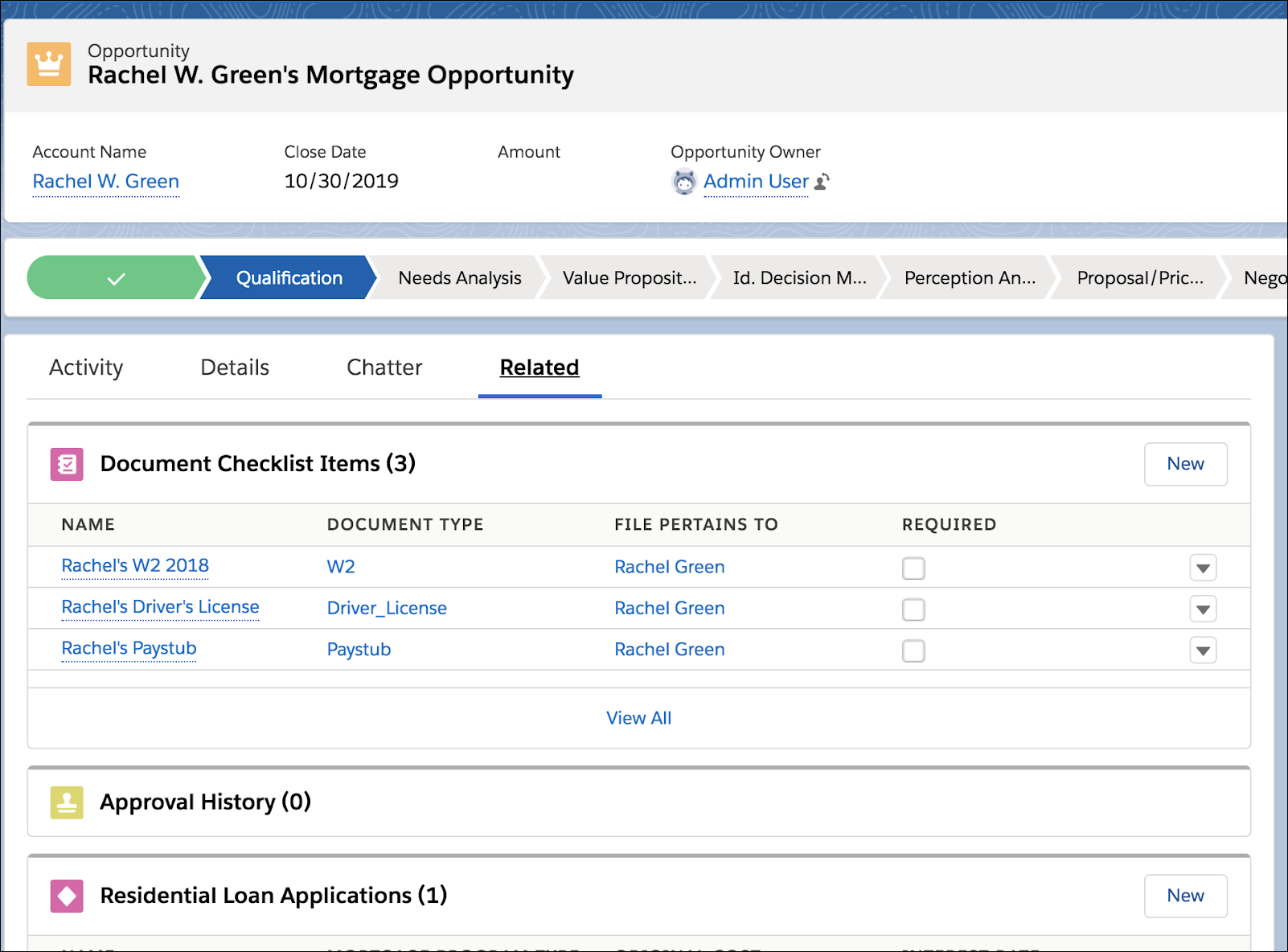Select the Related tab
The image size is (1288, 952).
point(539,367)
